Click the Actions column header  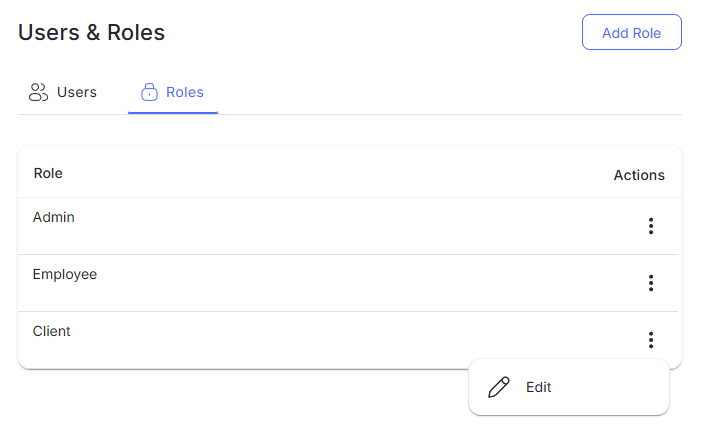[x=639, y=175]
